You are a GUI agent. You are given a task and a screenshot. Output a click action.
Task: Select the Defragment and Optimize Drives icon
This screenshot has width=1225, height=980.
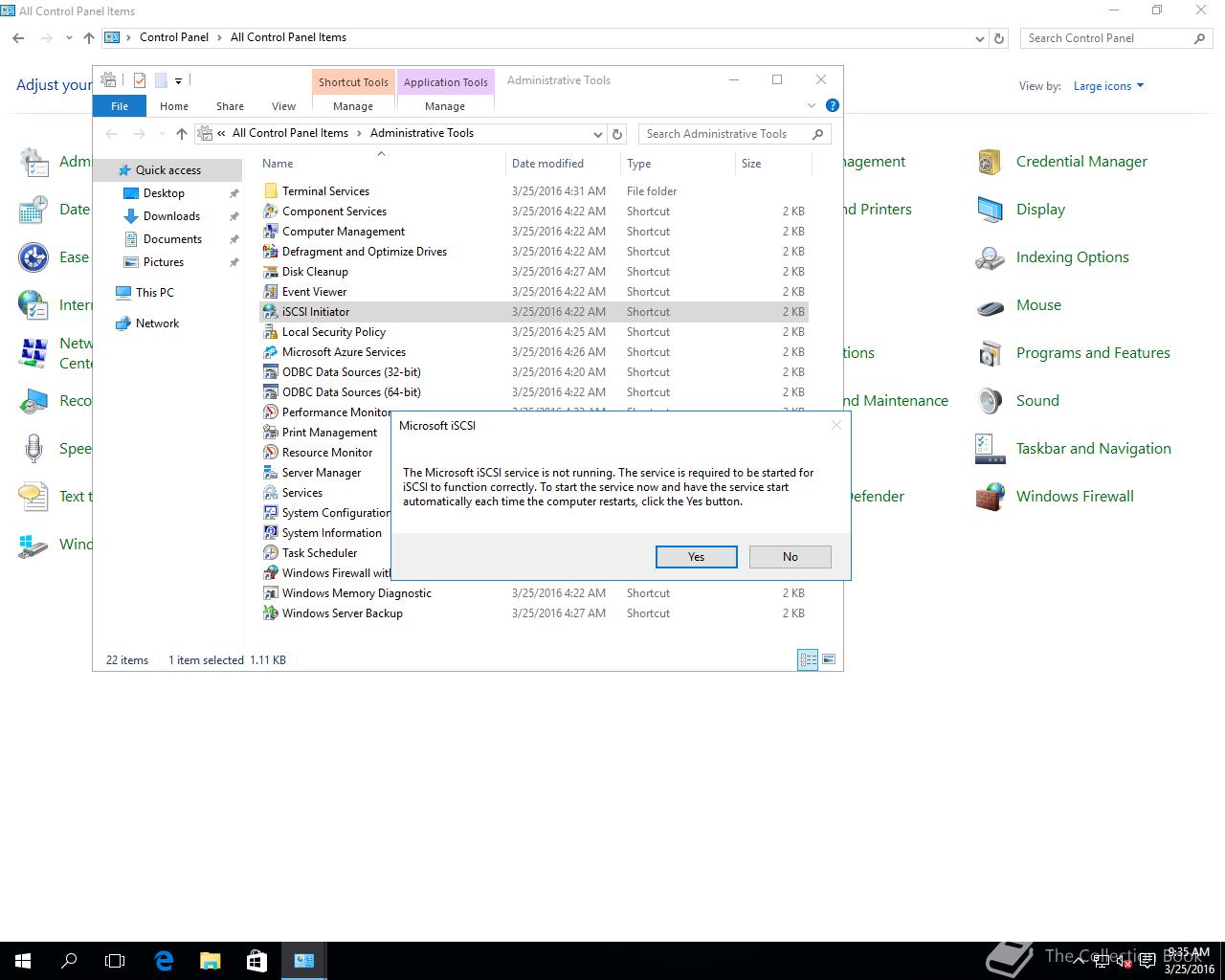[271, 252]
